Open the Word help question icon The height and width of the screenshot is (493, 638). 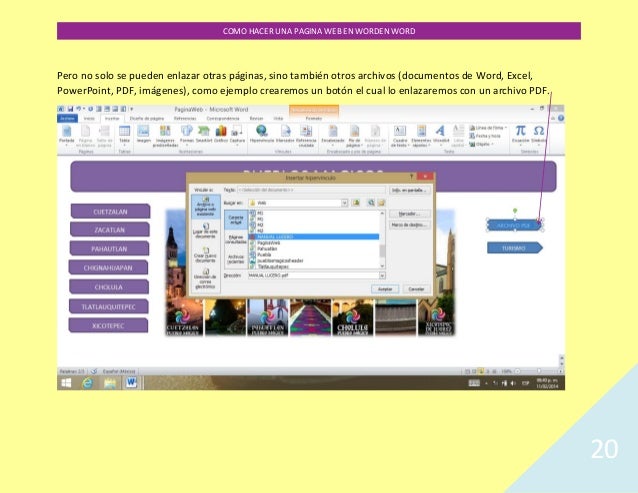(561, 118)
